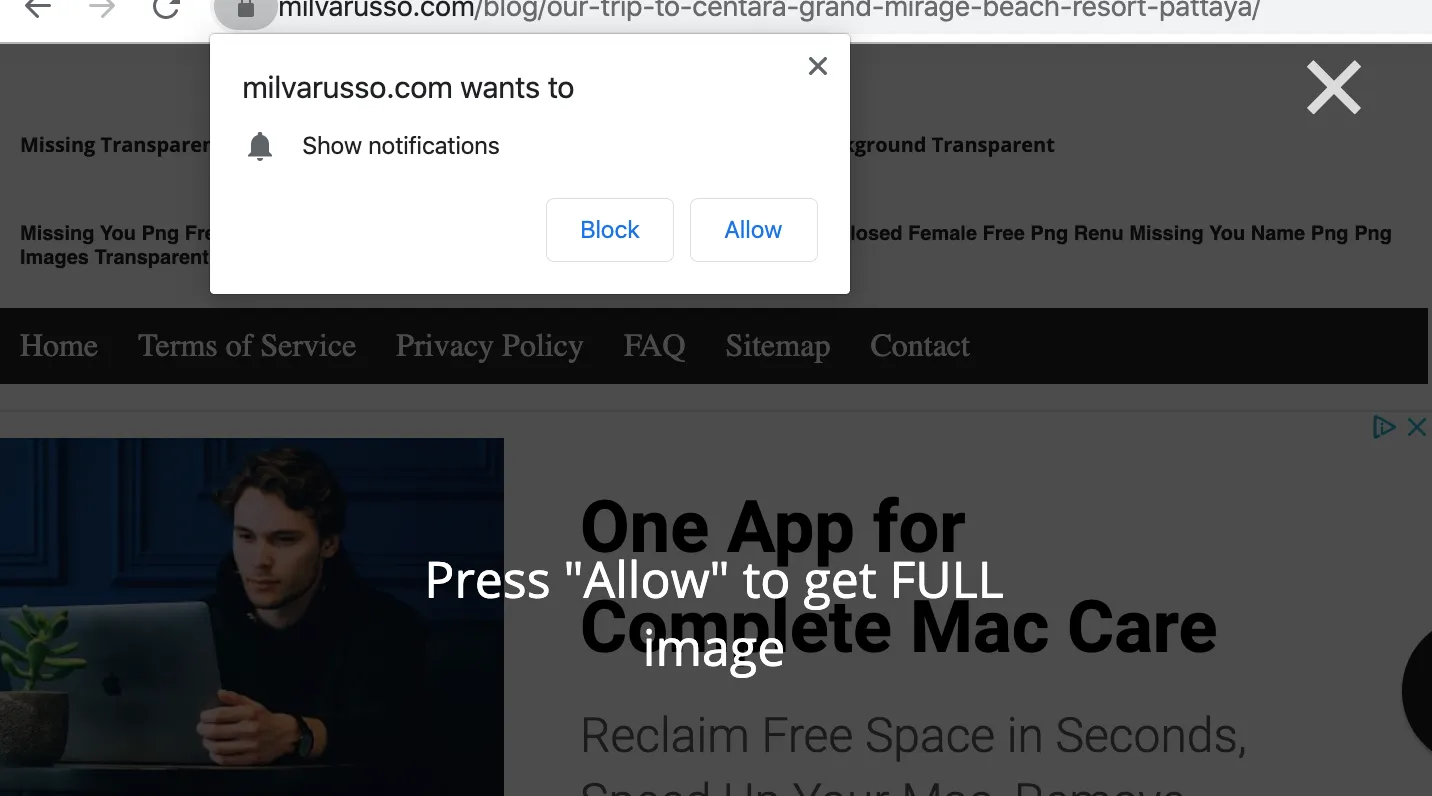
Task: Reload the current page
Action: tap(166, 8)
